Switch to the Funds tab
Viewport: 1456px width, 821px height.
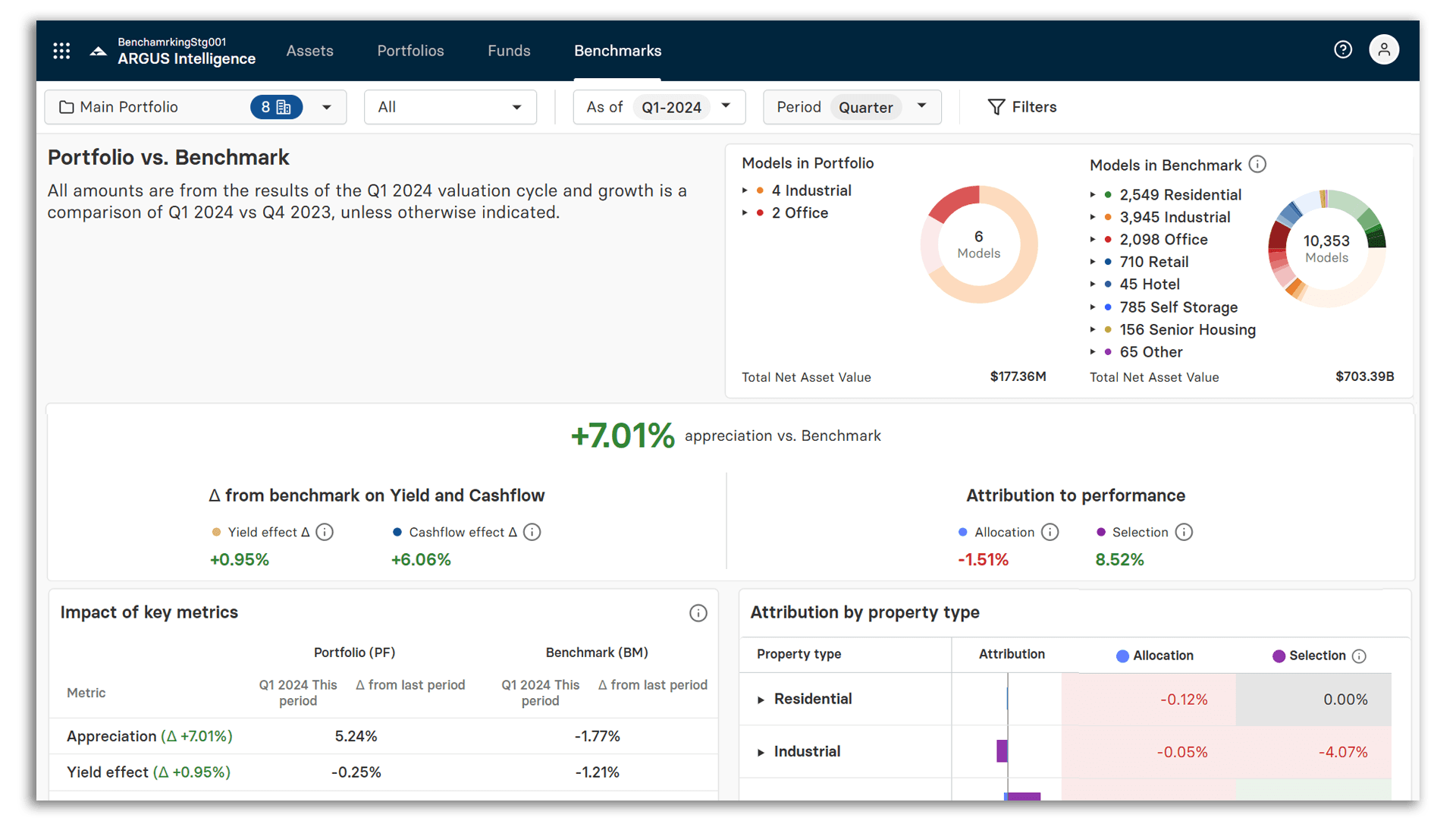pyautogui.click(x=509, y=51)
